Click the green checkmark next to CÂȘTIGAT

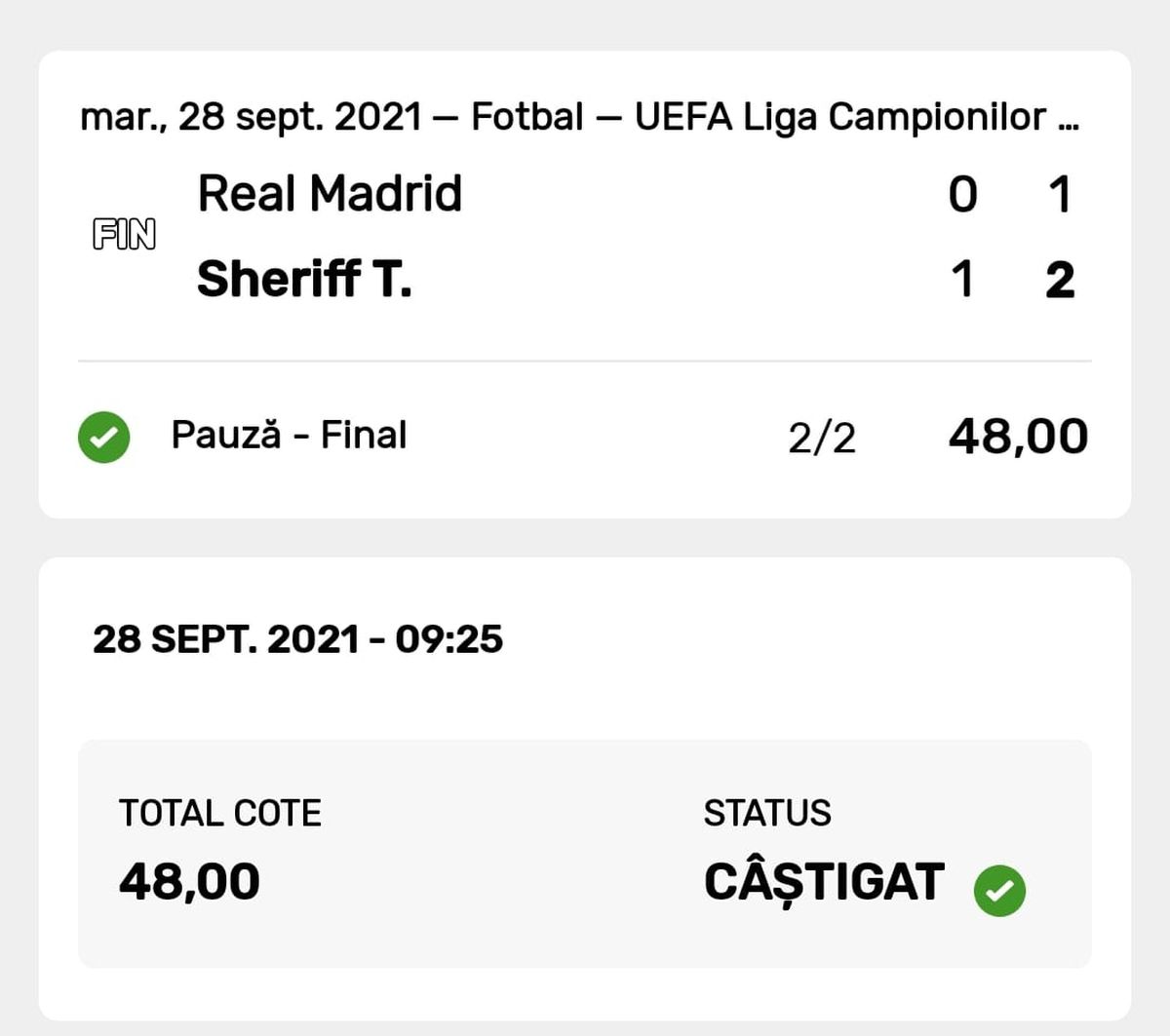pyautogui.click(x=1002, y=888)
